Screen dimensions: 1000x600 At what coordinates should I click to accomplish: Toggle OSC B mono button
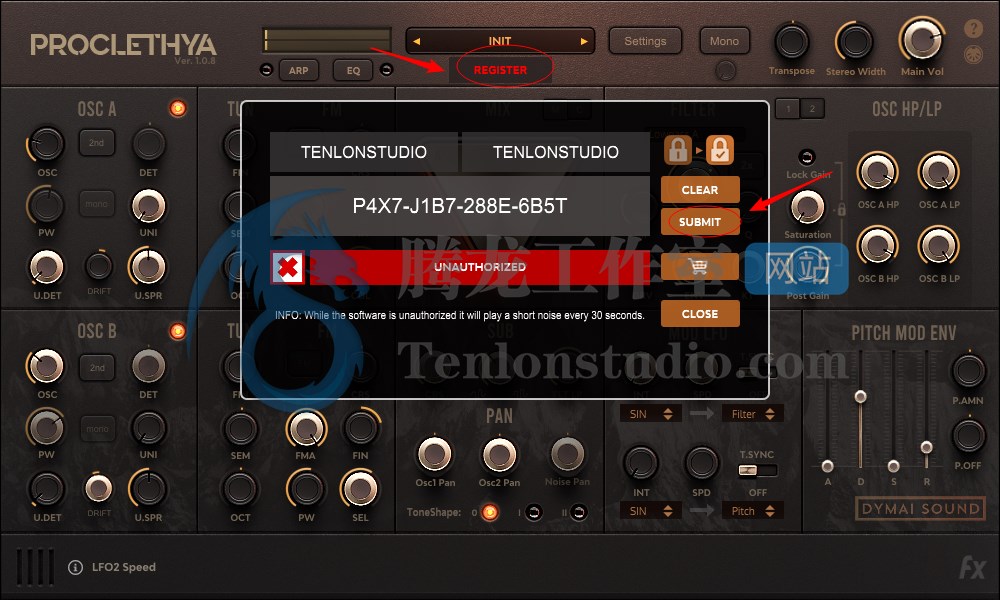tap(97, 429)
